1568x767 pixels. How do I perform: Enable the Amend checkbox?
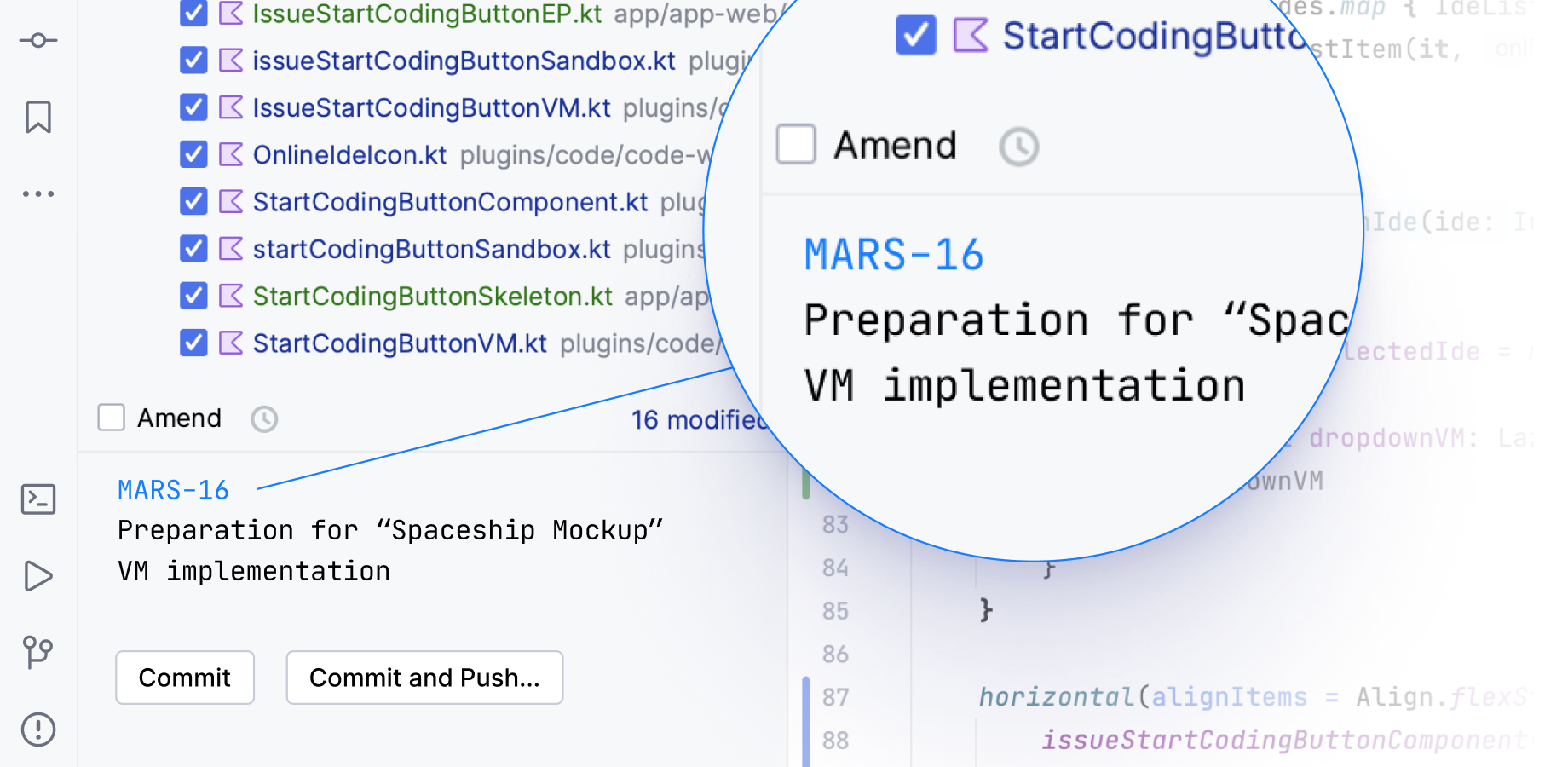click(112, 418)
